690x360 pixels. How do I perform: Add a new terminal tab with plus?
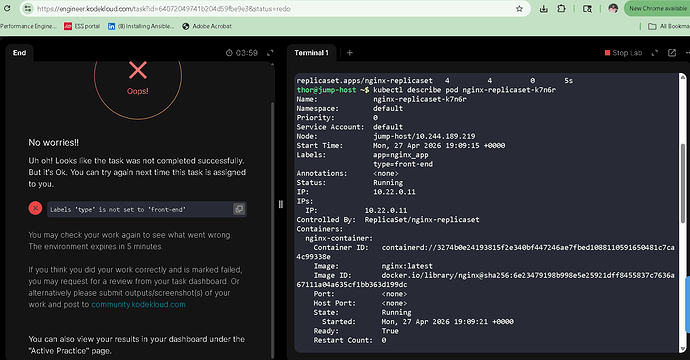click(350, 53)
